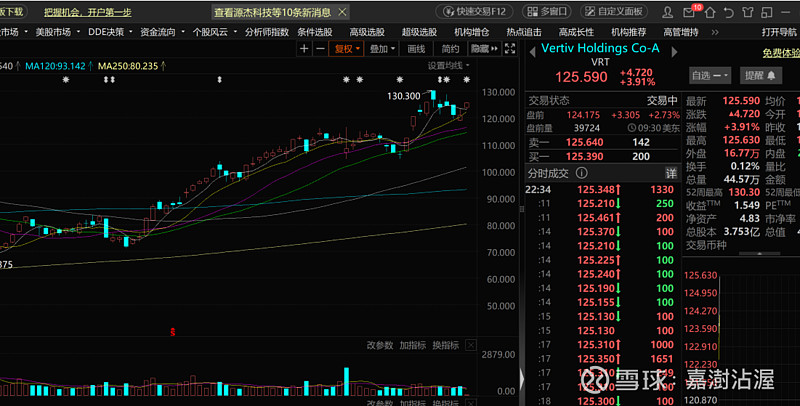Expand DDE决策 menu dropdown
Screen dimensions: 800x406
click(x=110, y=32)
